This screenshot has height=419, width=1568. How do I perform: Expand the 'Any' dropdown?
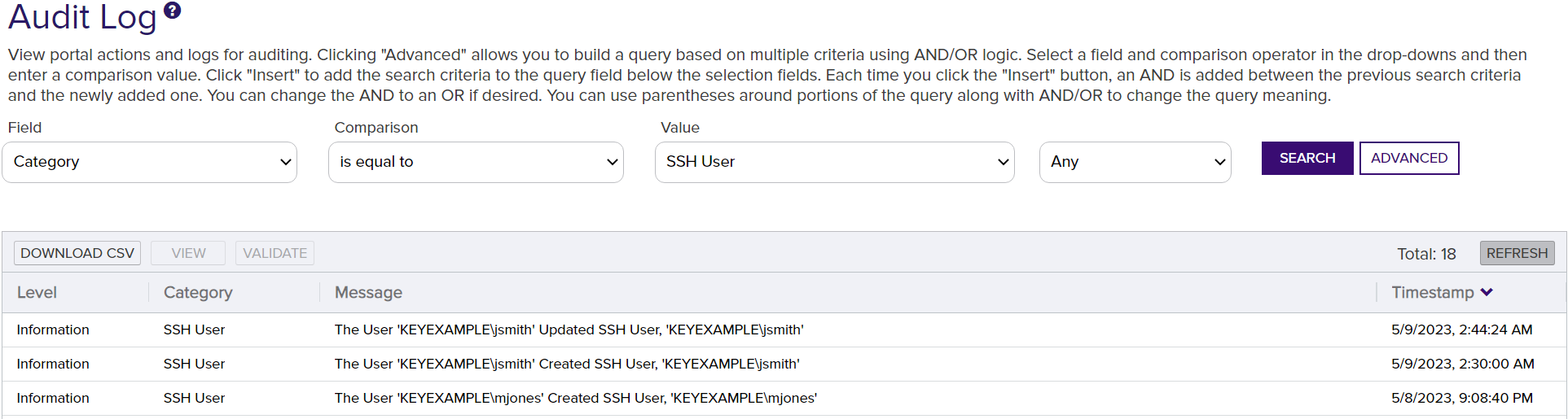[1135, 162]
